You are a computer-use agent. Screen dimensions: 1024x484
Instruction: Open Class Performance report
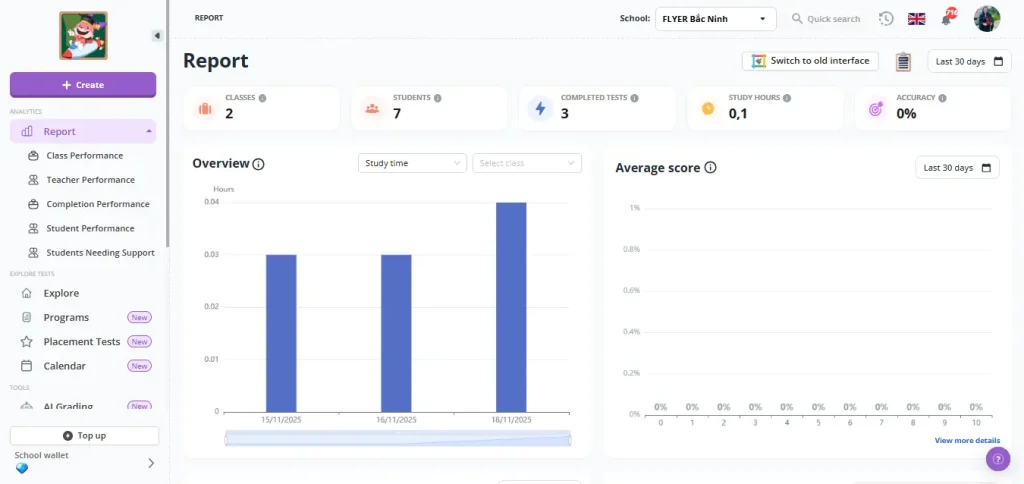coord(84,155)
